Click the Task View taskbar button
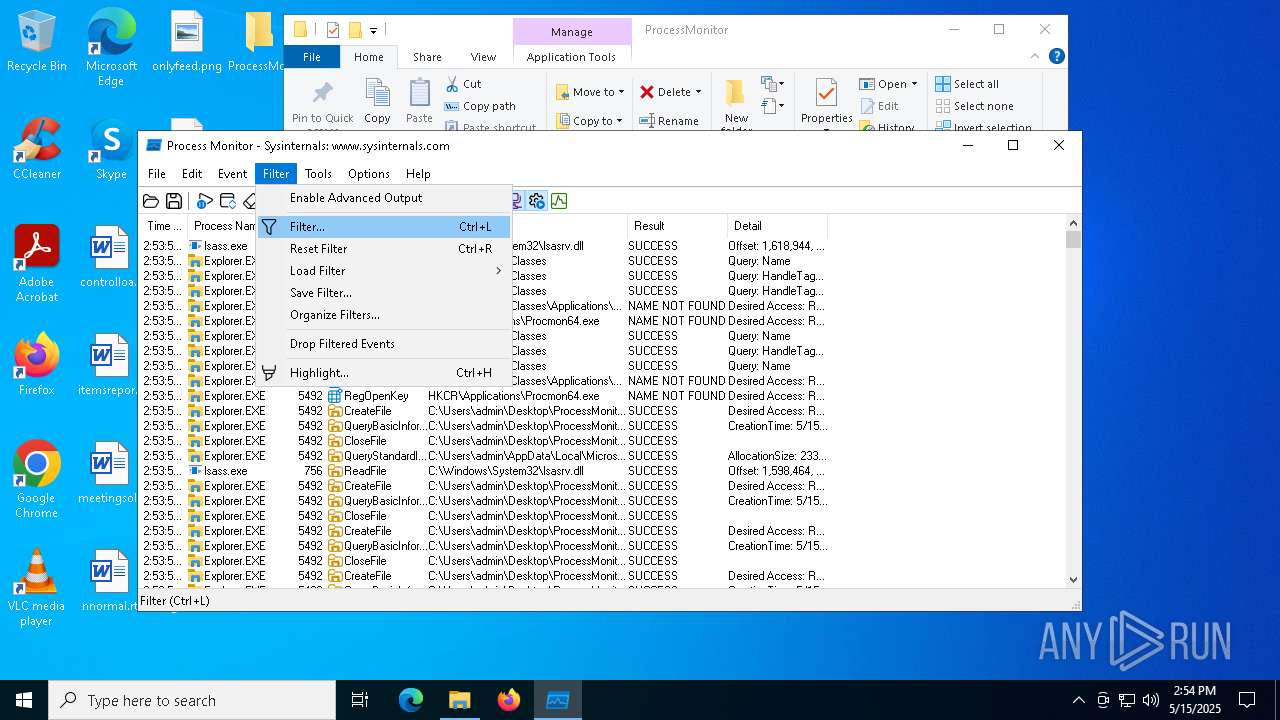 tap(360, 700)
